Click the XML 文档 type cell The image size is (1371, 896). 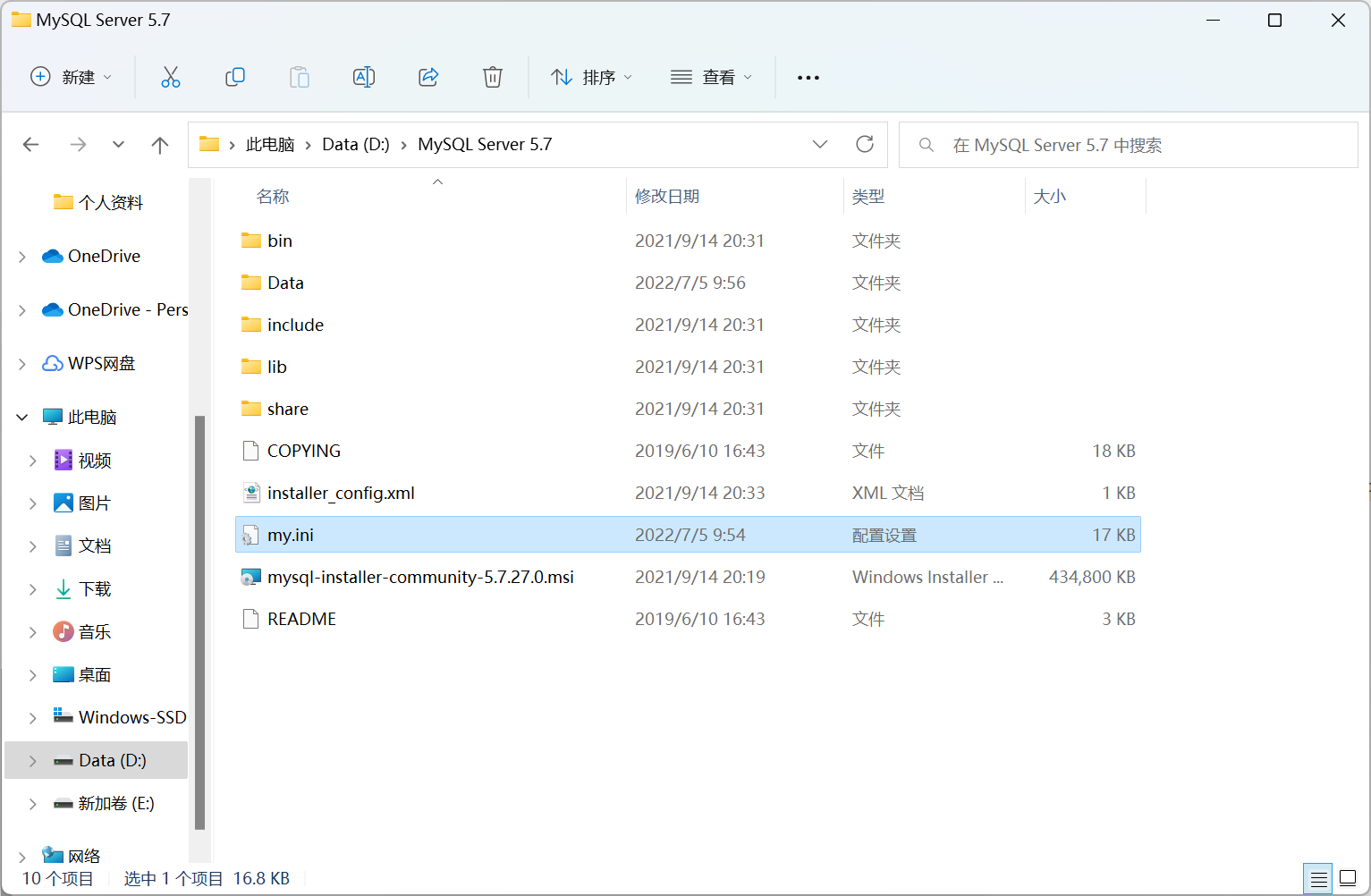click(x=888, y=493)
